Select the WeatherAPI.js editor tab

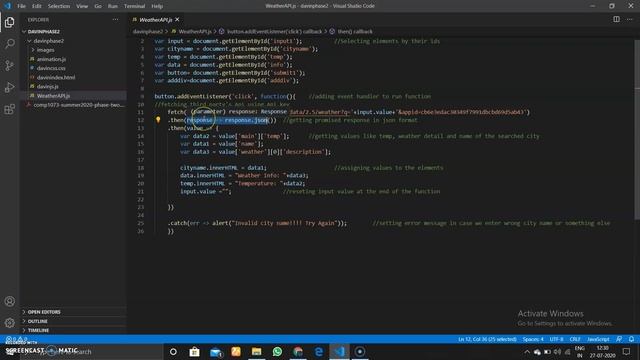click(x=156, y=20)
